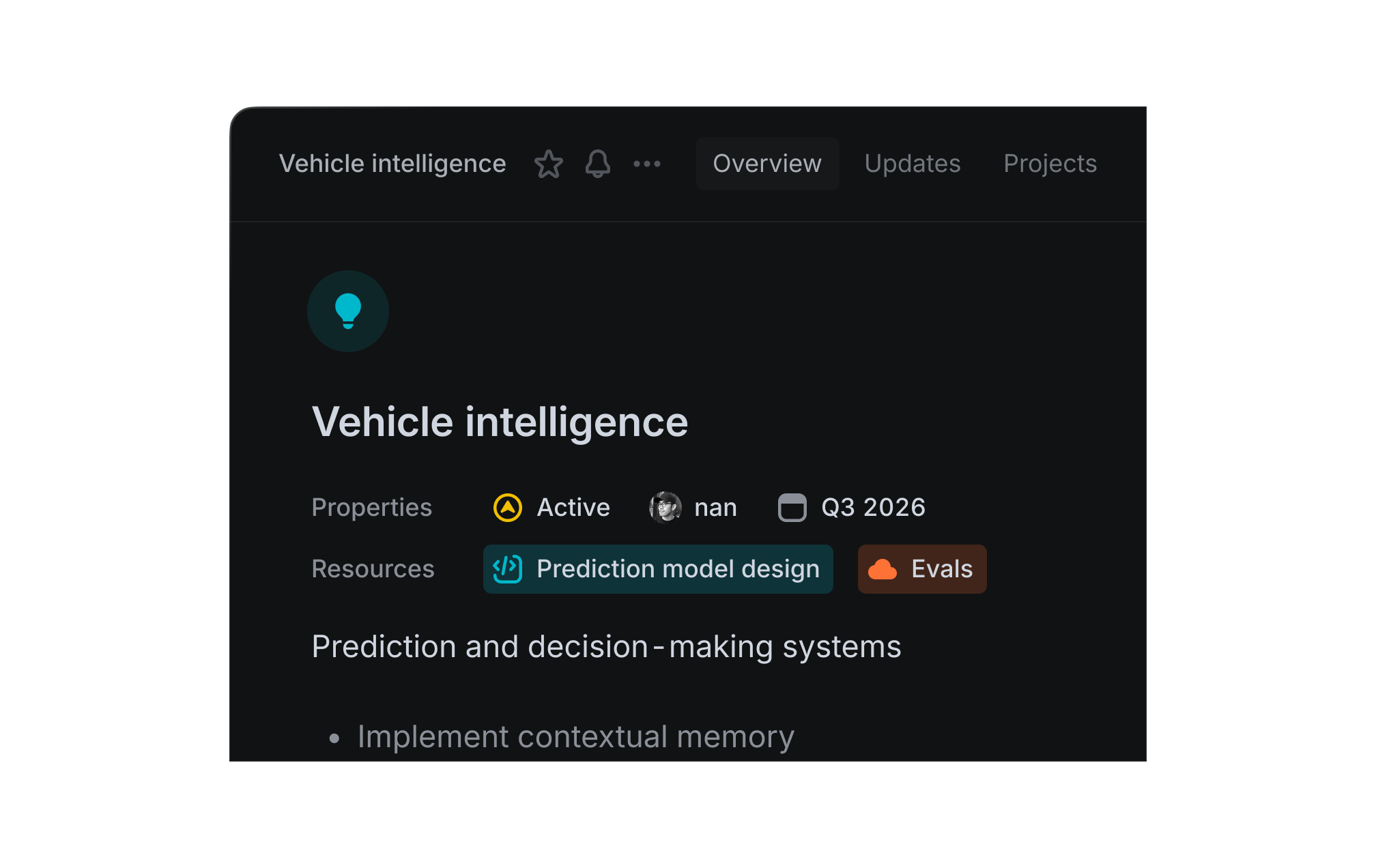Viewport: 1376px width, 868px height.
Task: Click the Prediction and decision-making systems description
Action: (606, 647)
